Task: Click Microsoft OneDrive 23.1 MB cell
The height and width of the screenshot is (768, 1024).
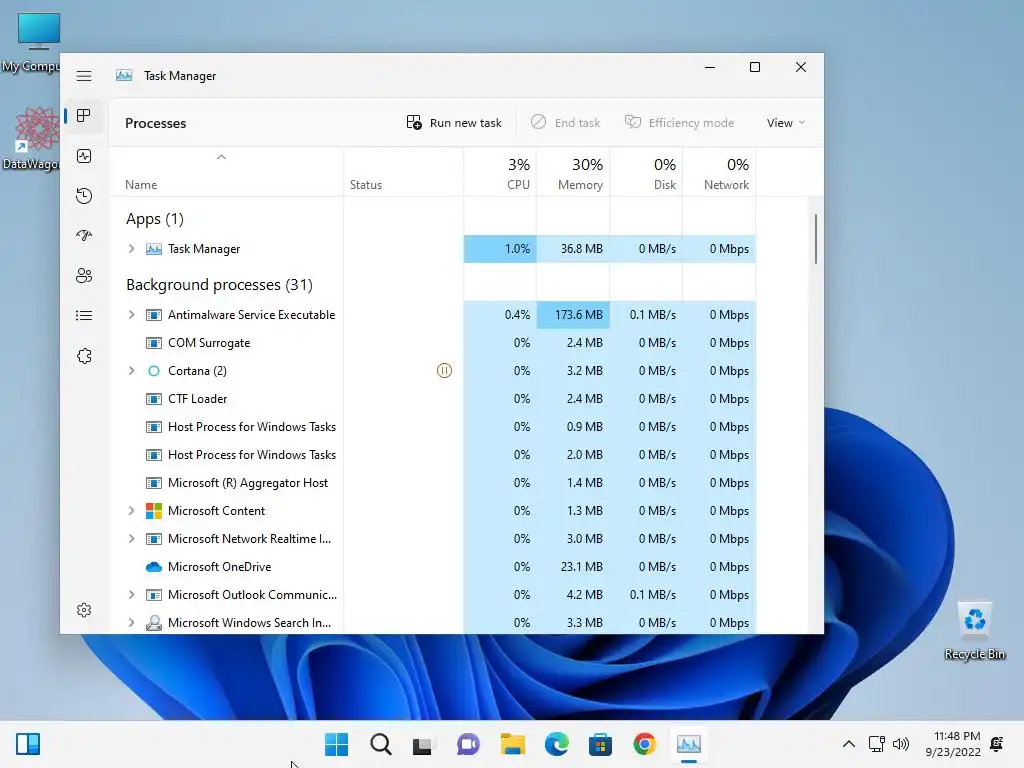Action: 573,567
